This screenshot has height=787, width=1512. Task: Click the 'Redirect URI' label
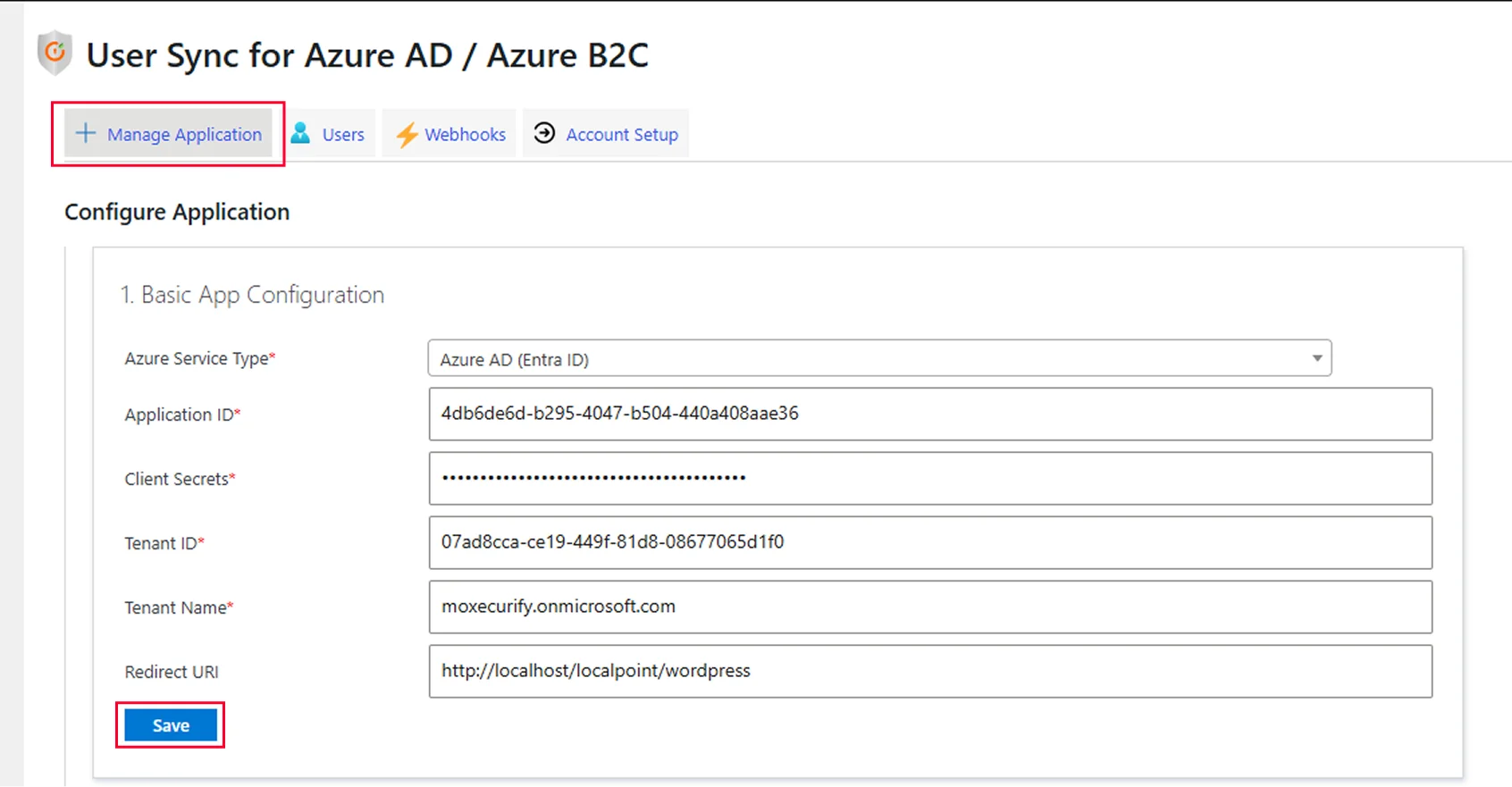pos(172,672)
